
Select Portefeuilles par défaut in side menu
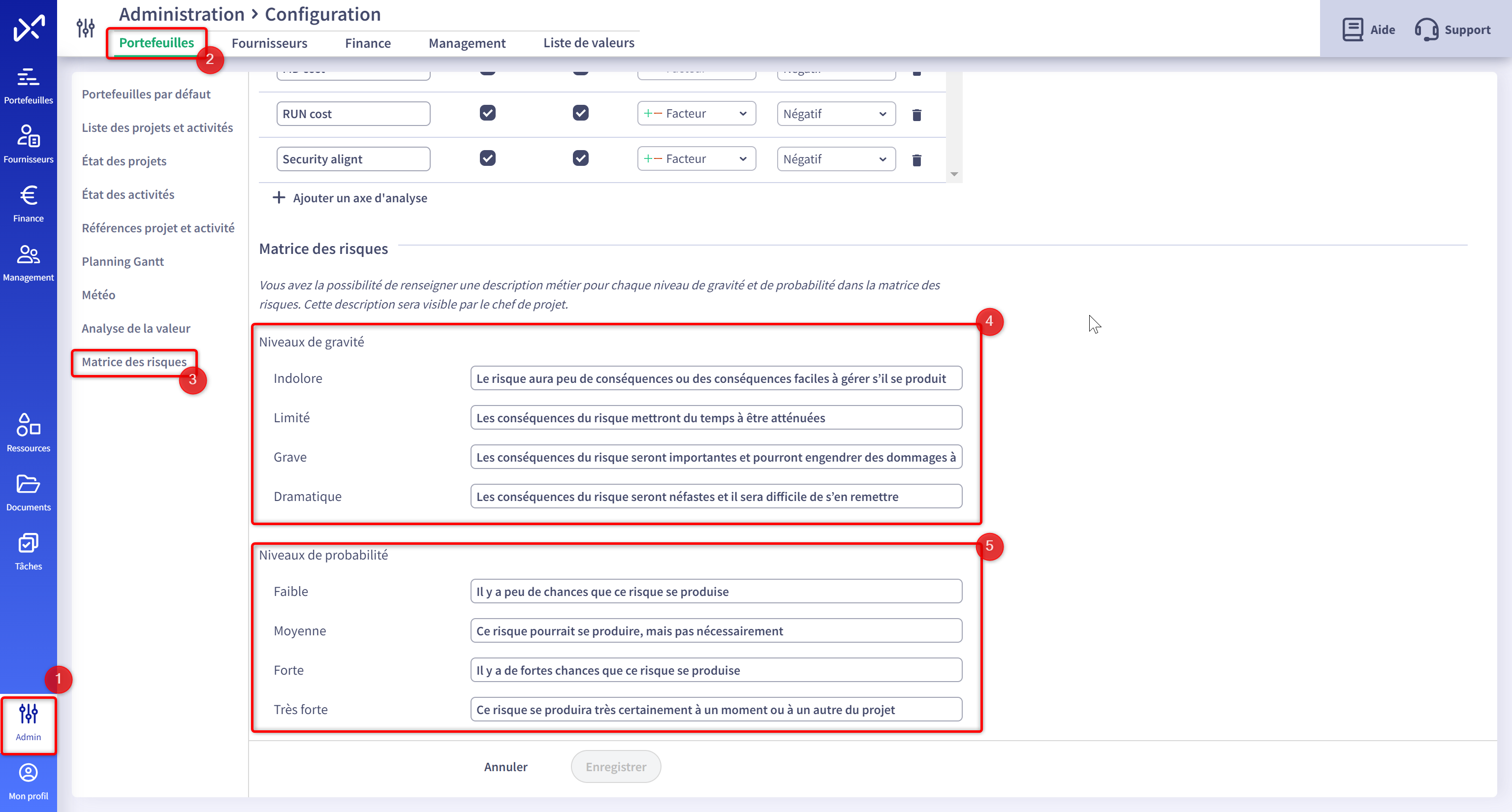(146, 94)
